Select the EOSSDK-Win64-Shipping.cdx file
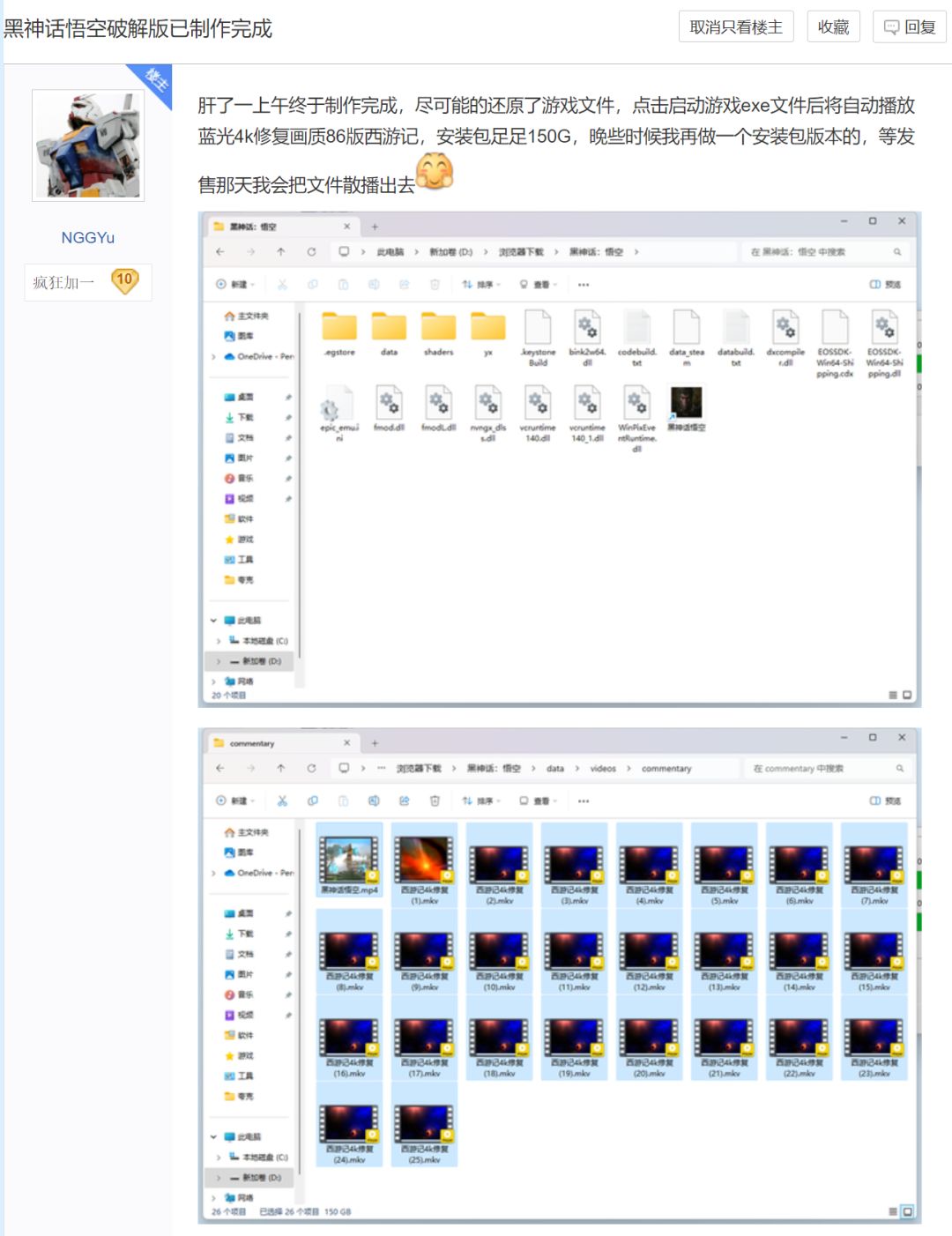Image resolution: width=952 pixels, height=1236 pixels. click(835, 344)
